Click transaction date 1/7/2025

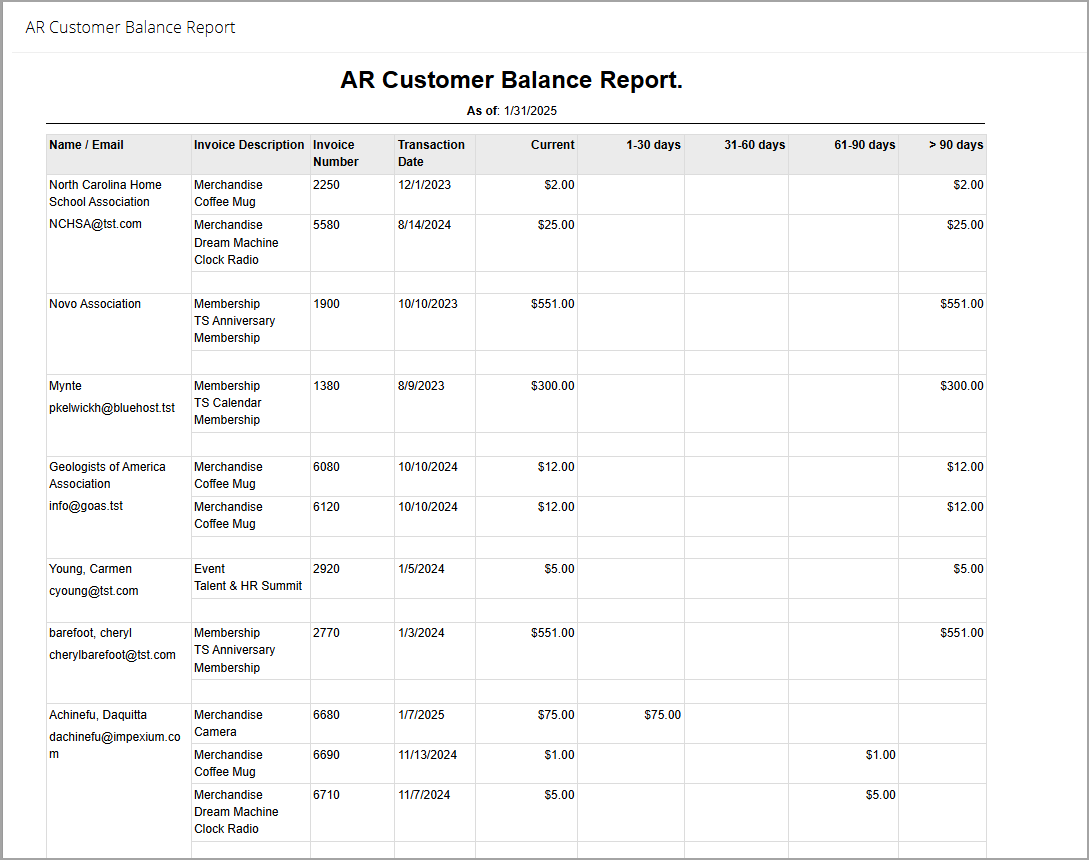coord(421,714)
